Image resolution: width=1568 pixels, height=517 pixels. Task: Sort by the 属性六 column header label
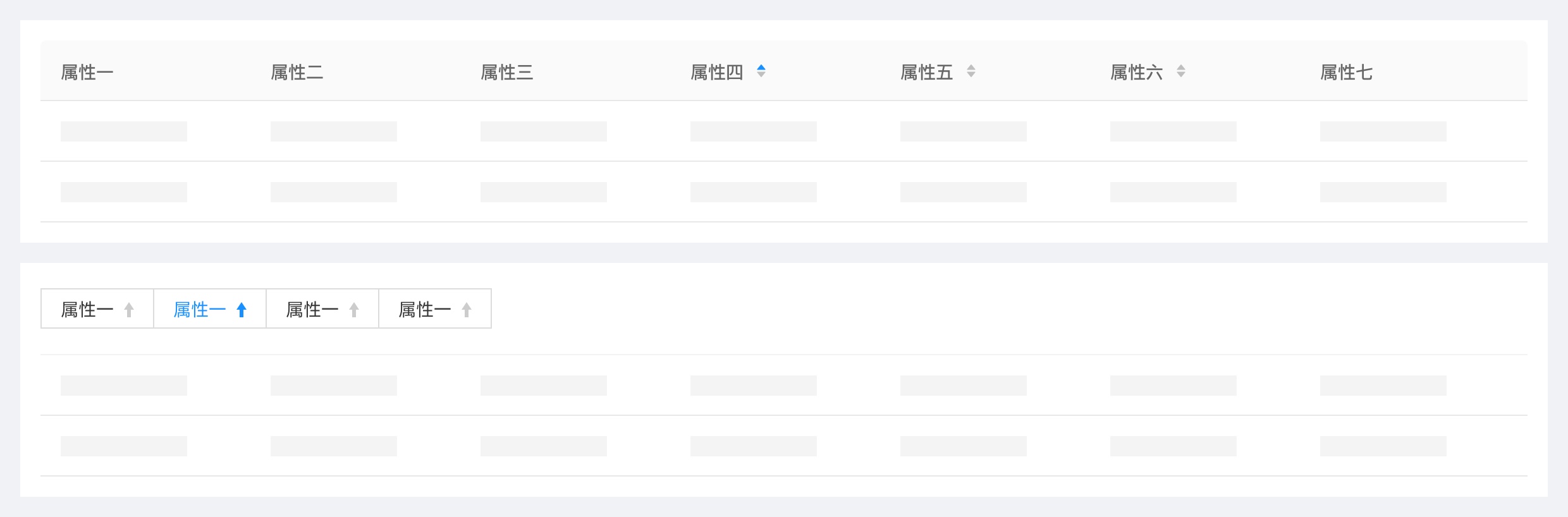point(1137,73)
